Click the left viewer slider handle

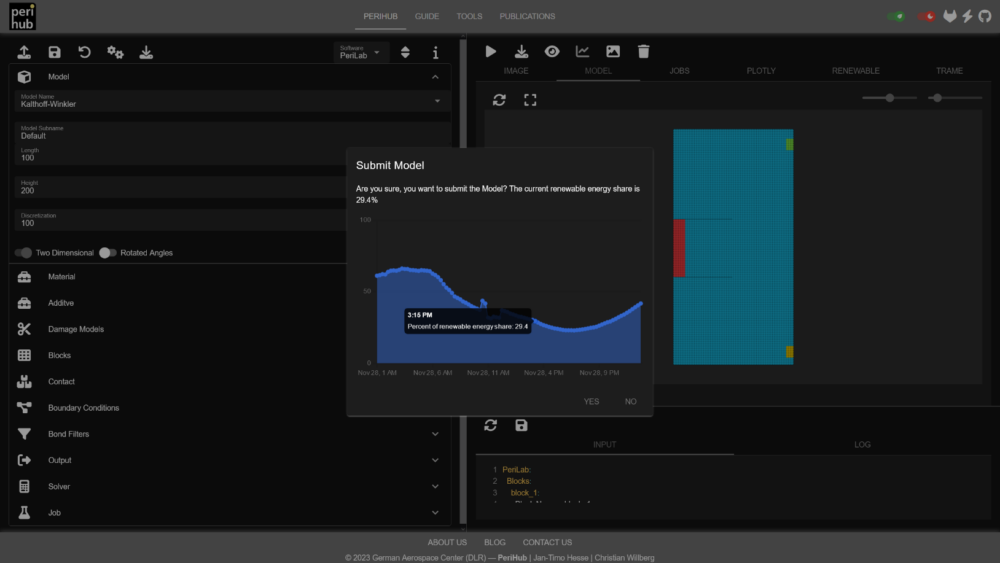coord(888,98)
